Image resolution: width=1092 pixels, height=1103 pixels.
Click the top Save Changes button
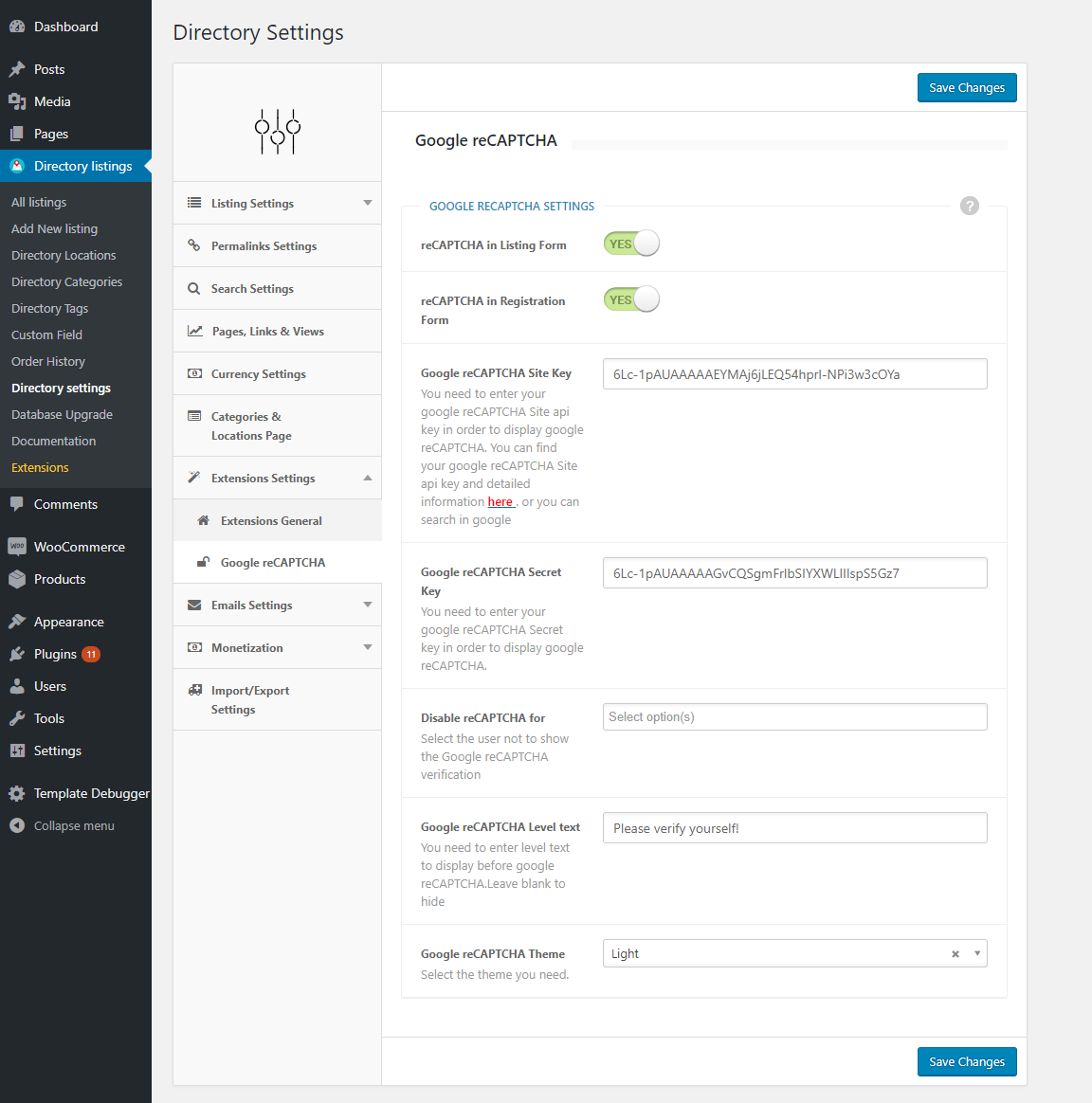click(966, 87)
